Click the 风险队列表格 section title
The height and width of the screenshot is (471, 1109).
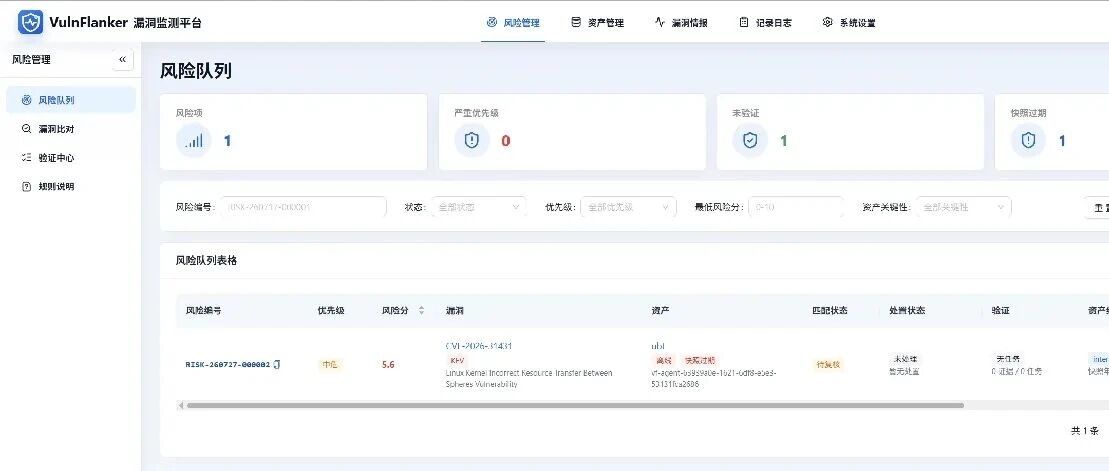tap(206, 260)
